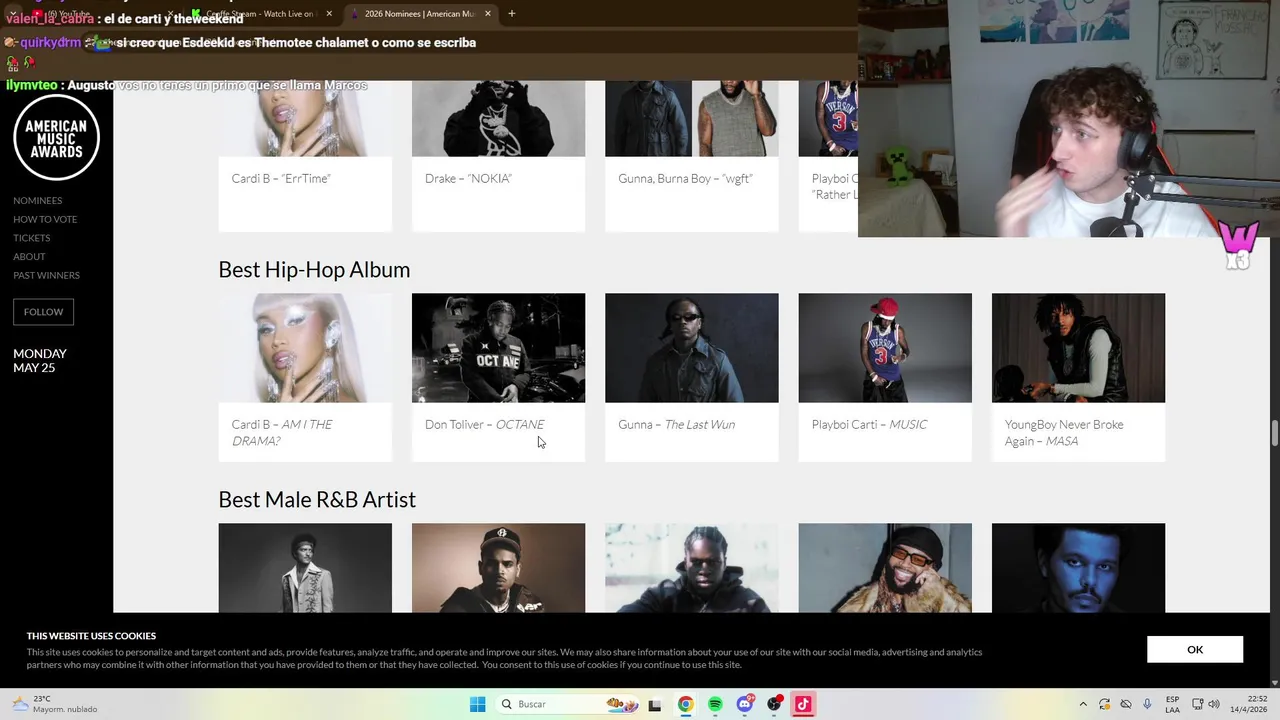Viewport: 1280px width, 720px height.
Task: Click the text Playboi Carti – MUSIC
Action: [869, 424]
